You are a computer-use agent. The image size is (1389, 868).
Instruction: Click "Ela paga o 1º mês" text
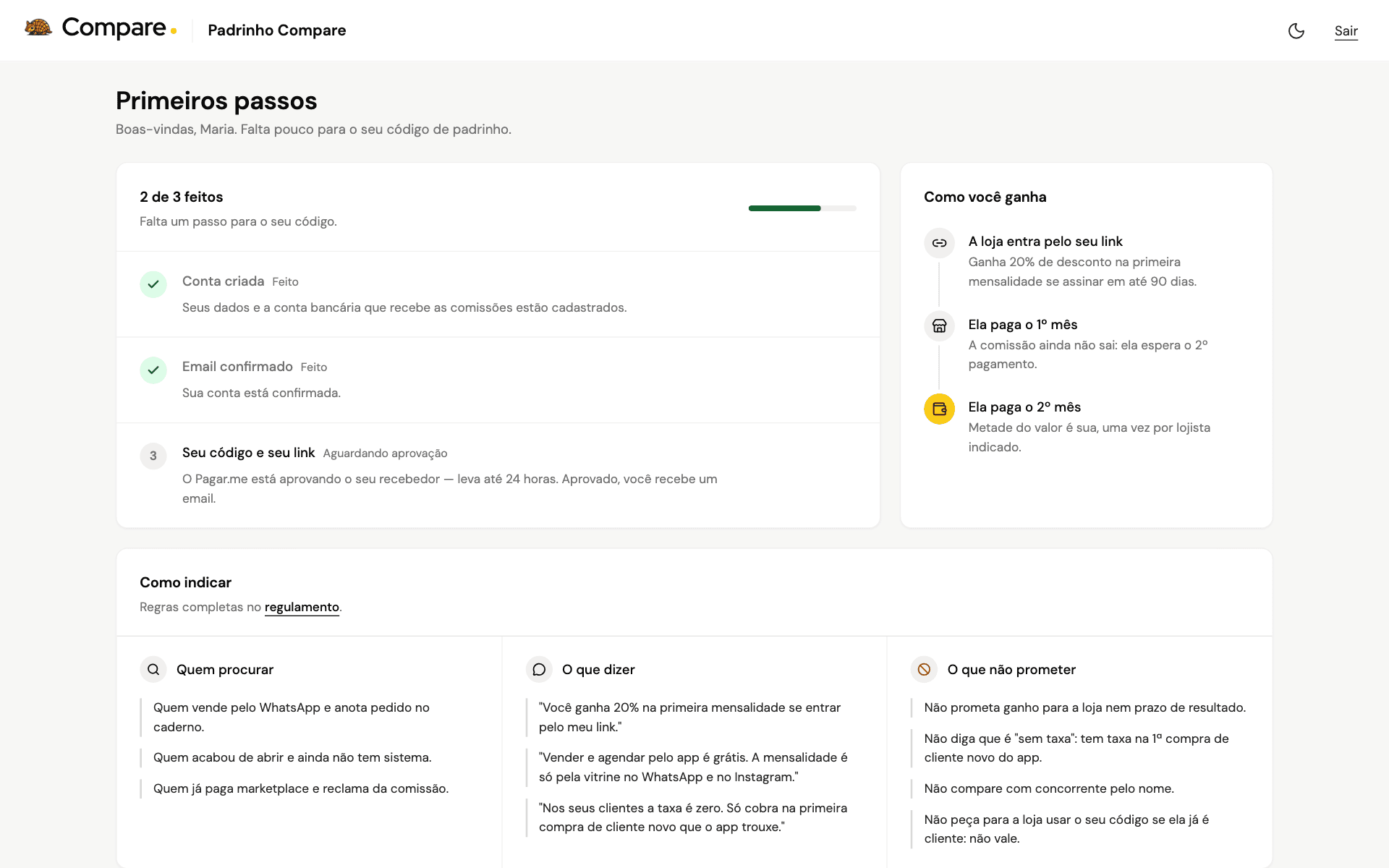pyautogui.click(x=1023, y=325)
